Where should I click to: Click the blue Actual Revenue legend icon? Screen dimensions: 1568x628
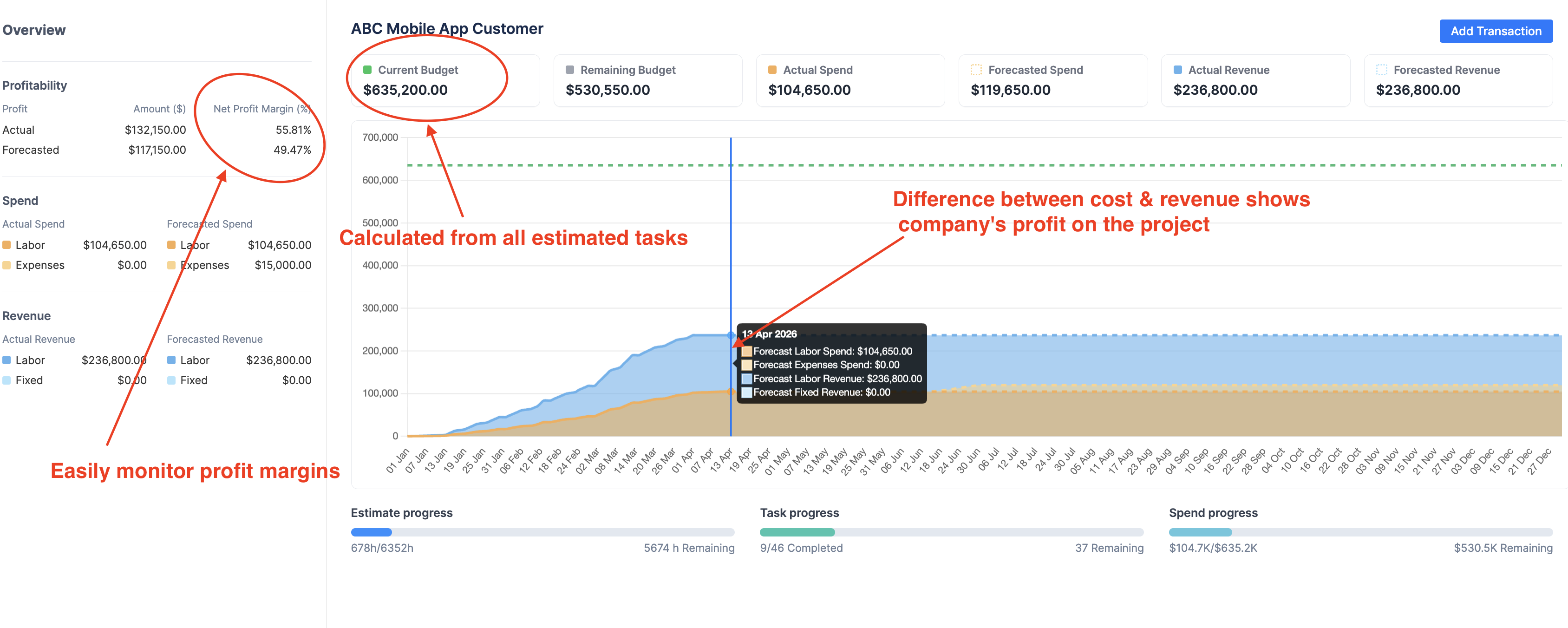(1177, 70)
